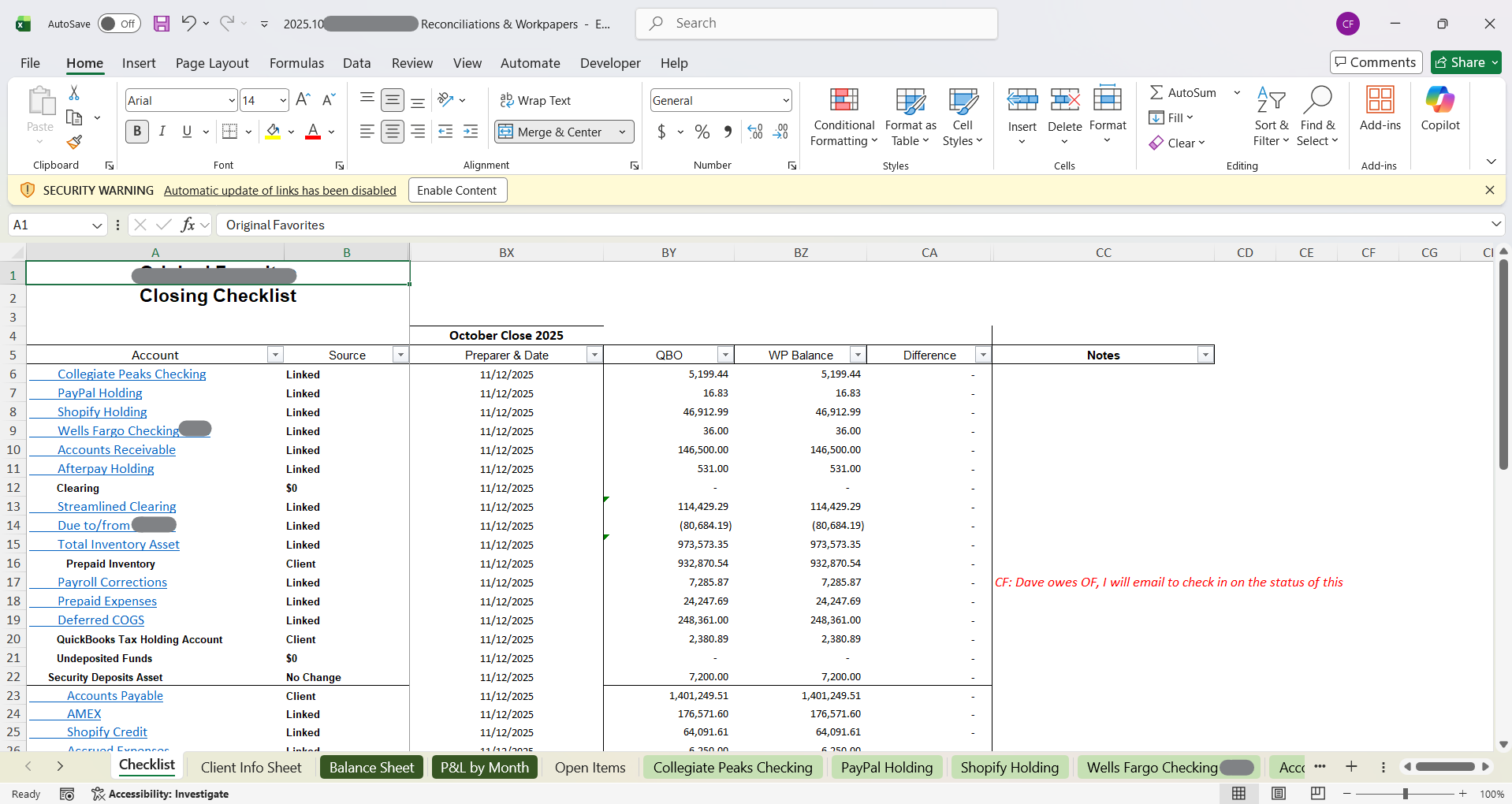Open the Accounts Receivable hyperlink
This screenshot has height=804, width=1512.
tap(117, 450)
